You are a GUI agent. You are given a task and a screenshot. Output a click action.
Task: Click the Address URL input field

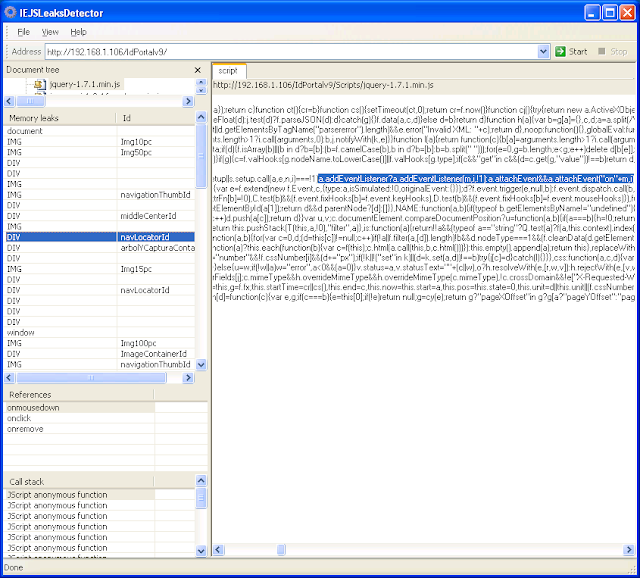click(291, 51)
